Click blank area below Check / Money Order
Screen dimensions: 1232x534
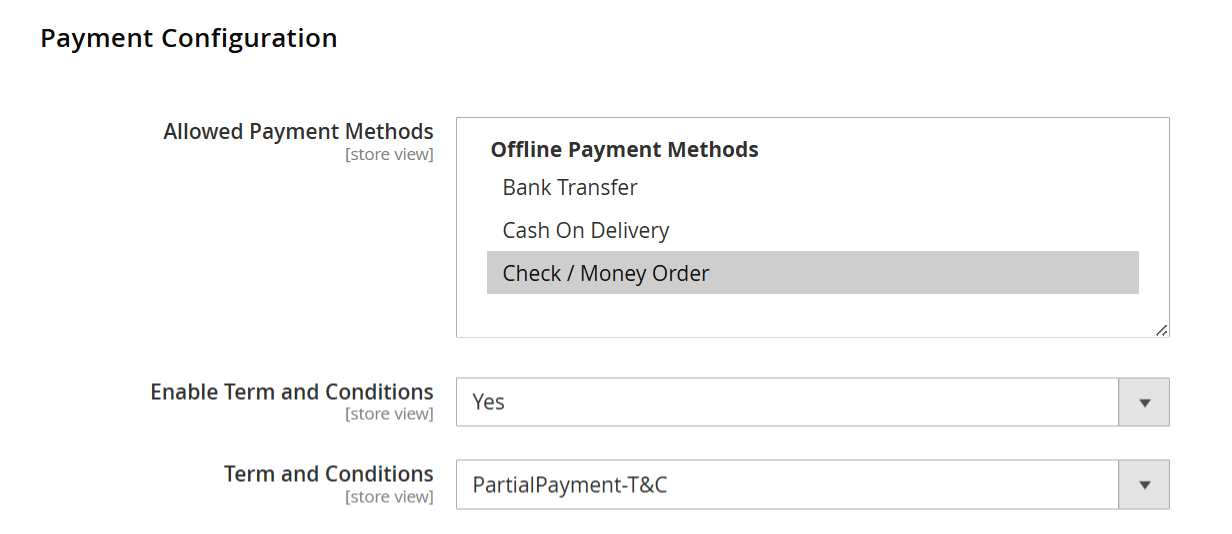point(812,314)
